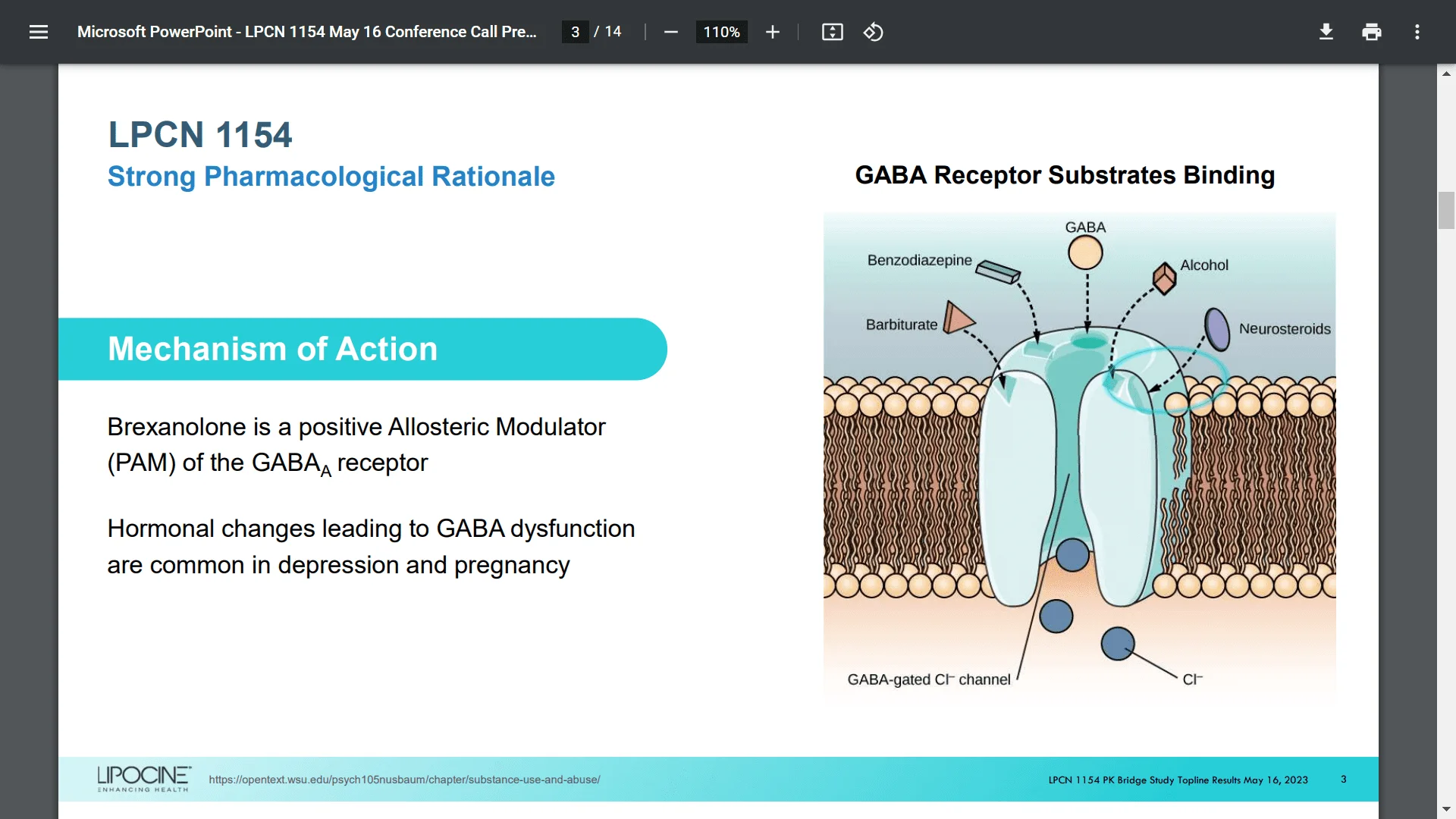Open more actions three-dot menu
The image size is (1456, 819).
pos(1417,32)
